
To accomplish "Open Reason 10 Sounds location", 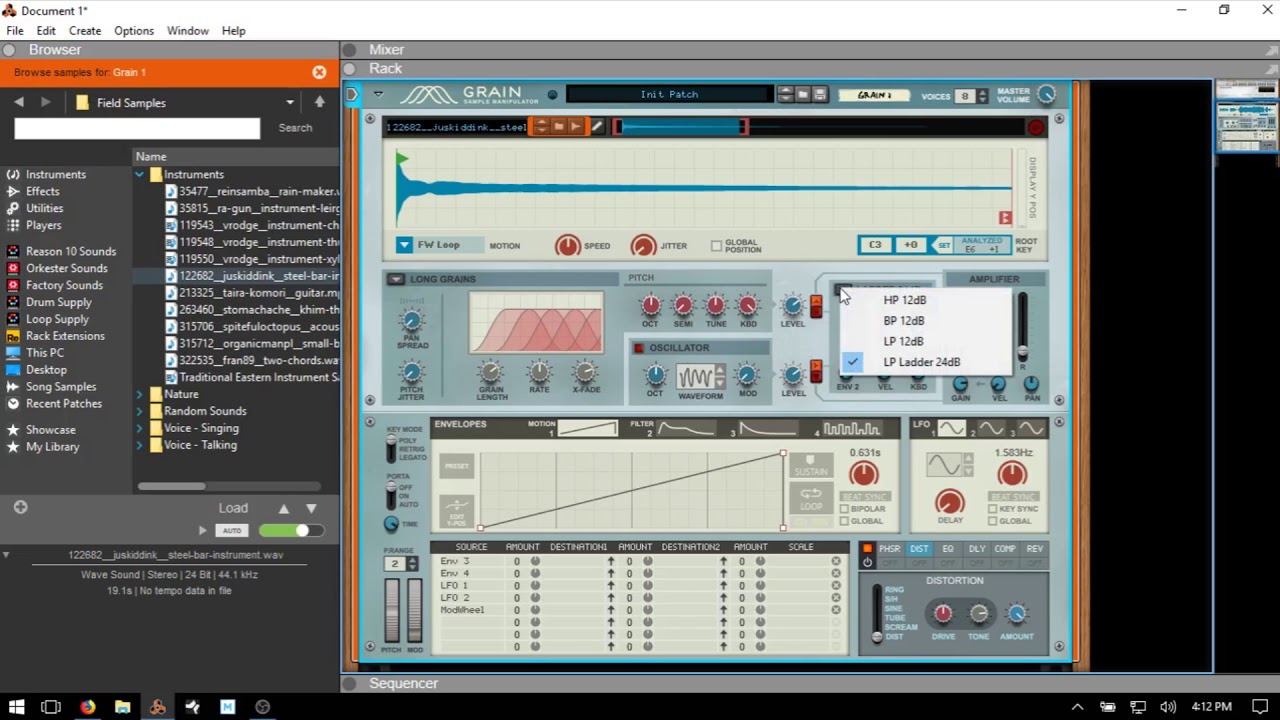I will (x=62, y=251).
